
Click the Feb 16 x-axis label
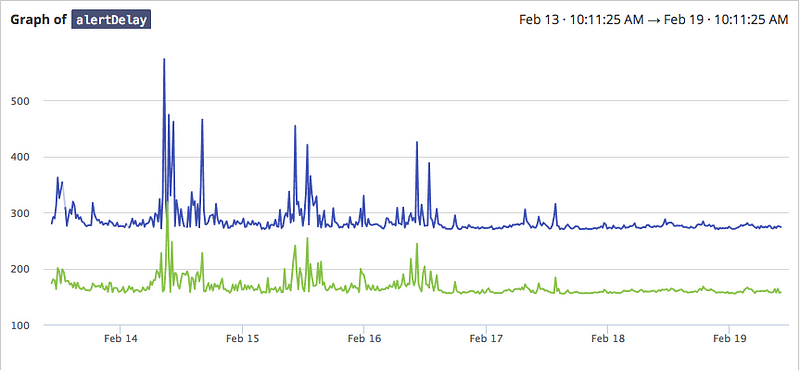click(363, 338)
